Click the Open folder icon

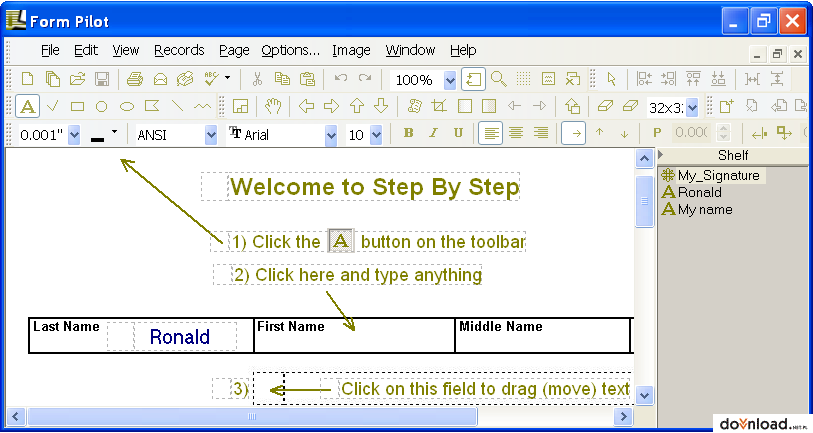point(77,79)
